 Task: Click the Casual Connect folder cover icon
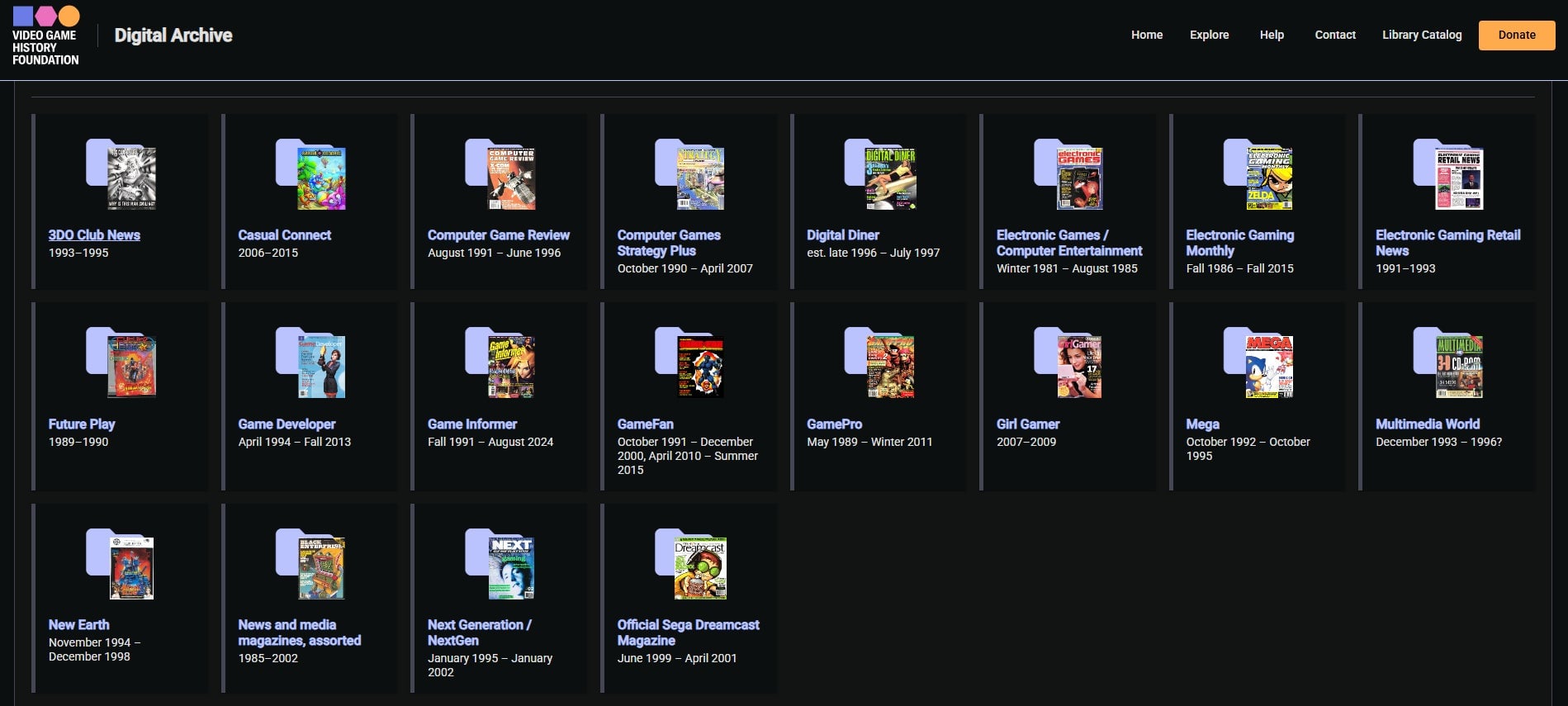[311, 174]
